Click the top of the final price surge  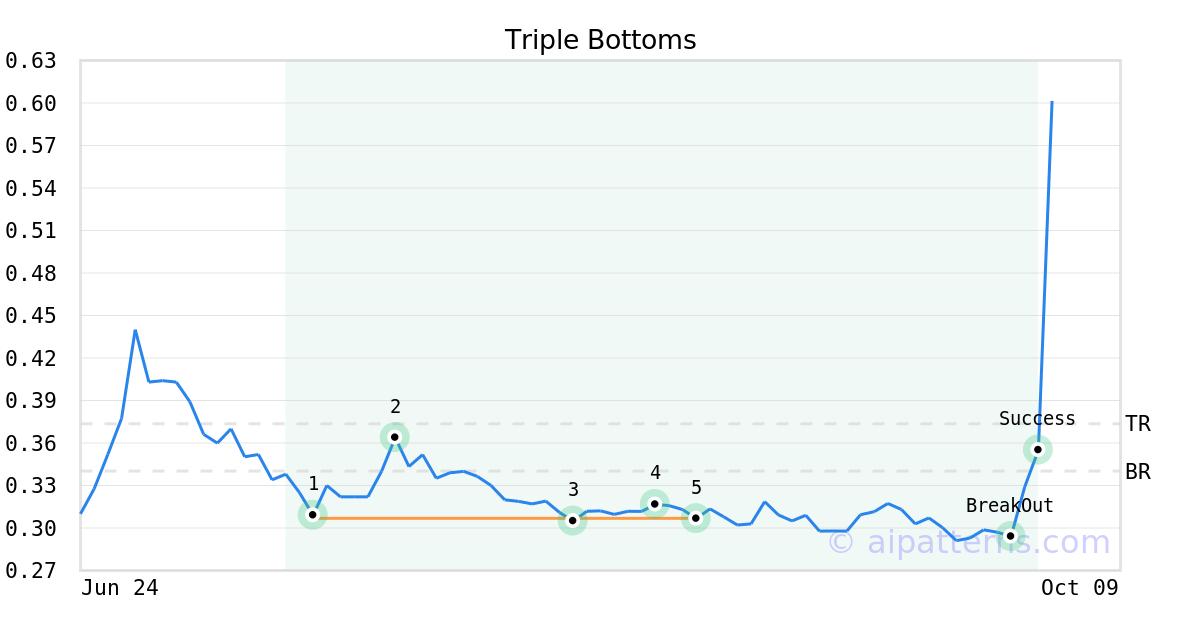click(x=1051, y=102)
